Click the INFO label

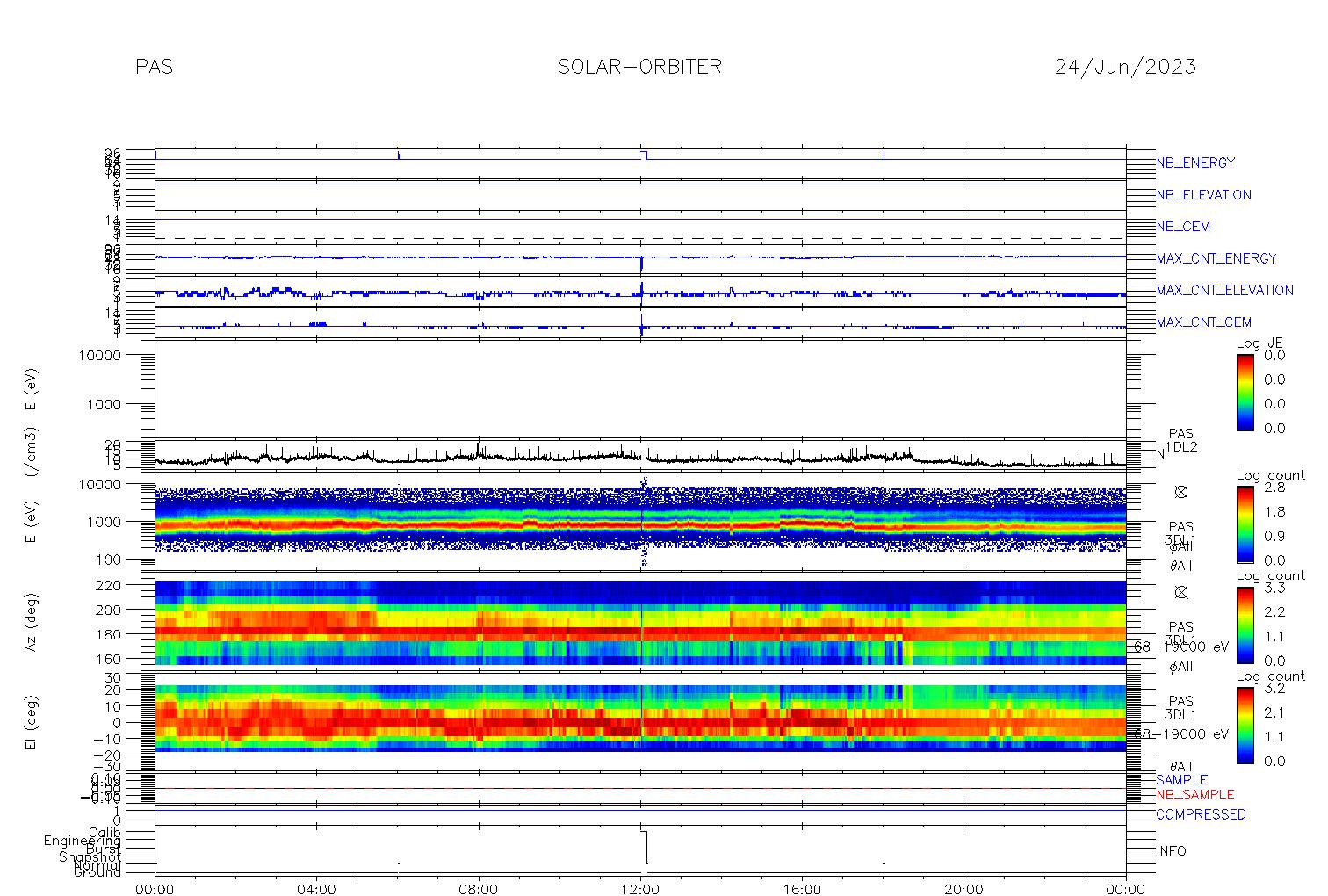point(1171,851)
